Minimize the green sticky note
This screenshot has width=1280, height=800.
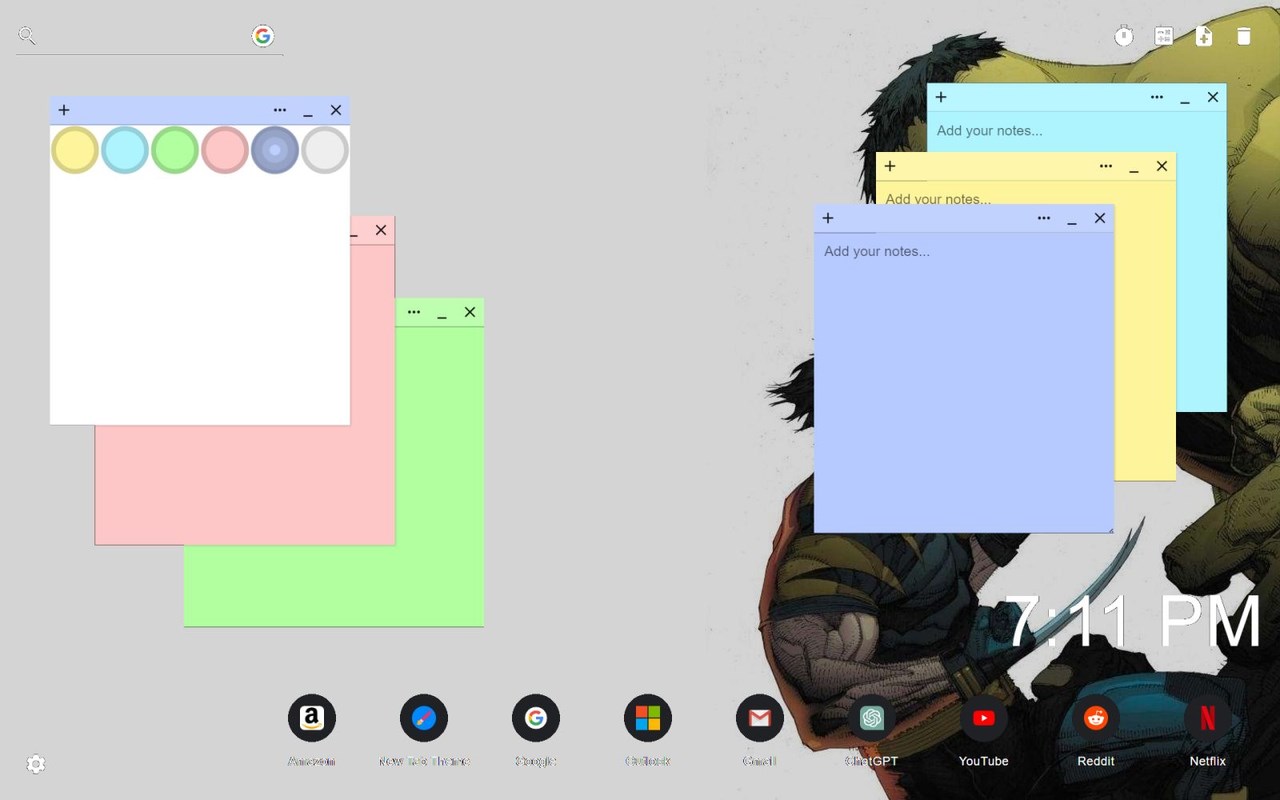pyautogui.click(x=442, y=312)
